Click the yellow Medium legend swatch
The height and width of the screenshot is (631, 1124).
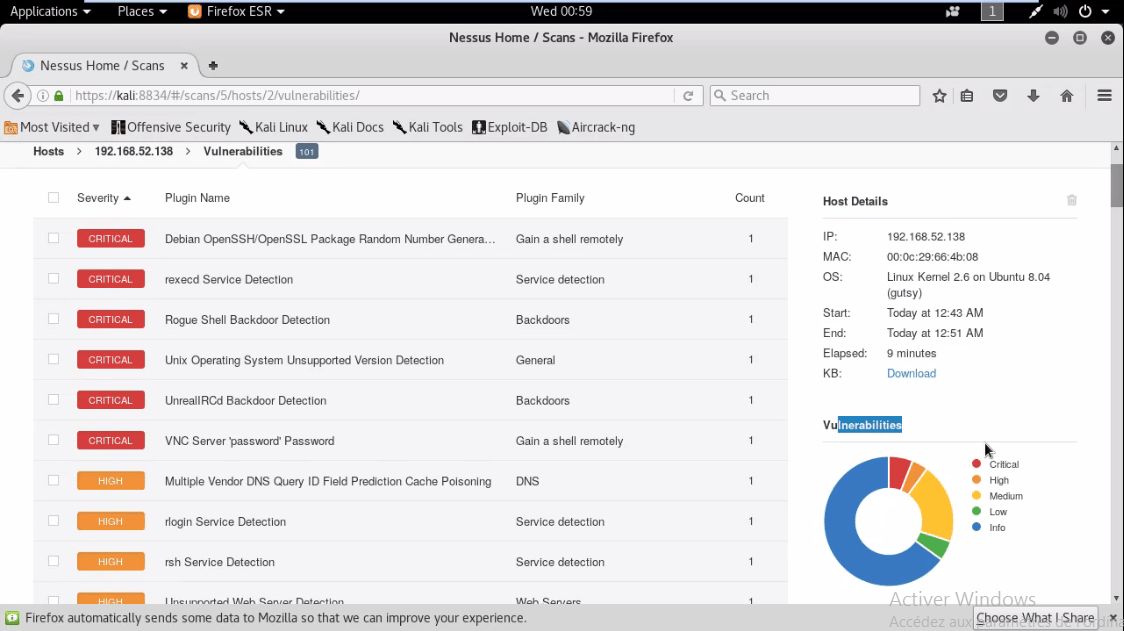(976, 495)
